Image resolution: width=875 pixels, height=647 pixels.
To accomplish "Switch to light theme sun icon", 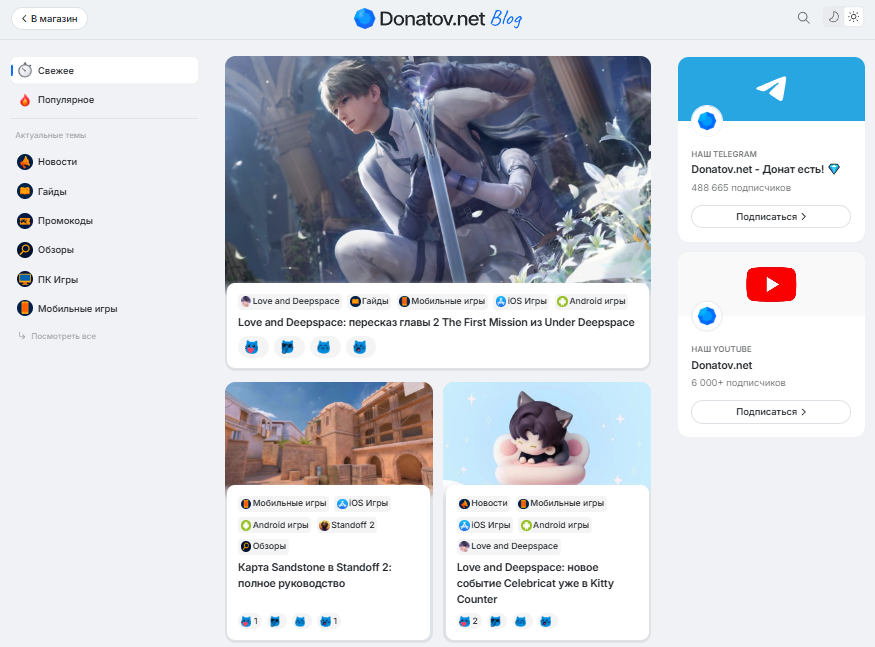I will pyautogui.click(x=853, y=17).
